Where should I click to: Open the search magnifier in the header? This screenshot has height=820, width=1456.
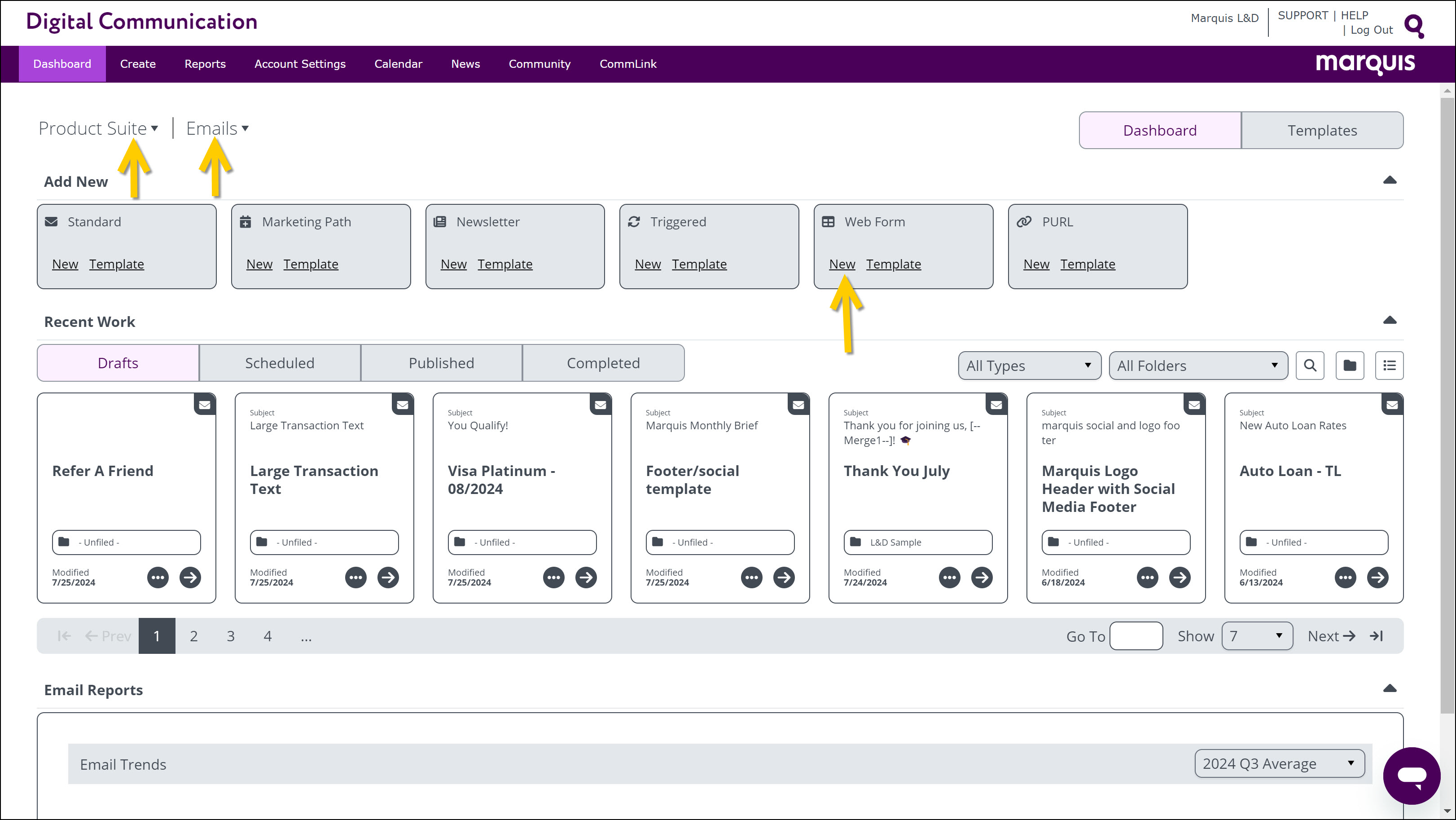1414,26
